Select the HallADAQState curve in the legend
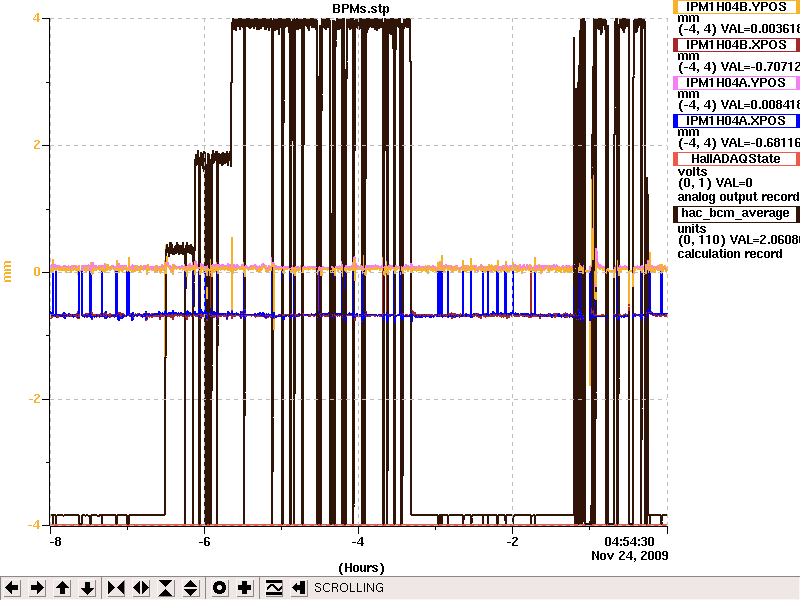The width and height of the screenshot is (800, 600). tap(736, 159)
